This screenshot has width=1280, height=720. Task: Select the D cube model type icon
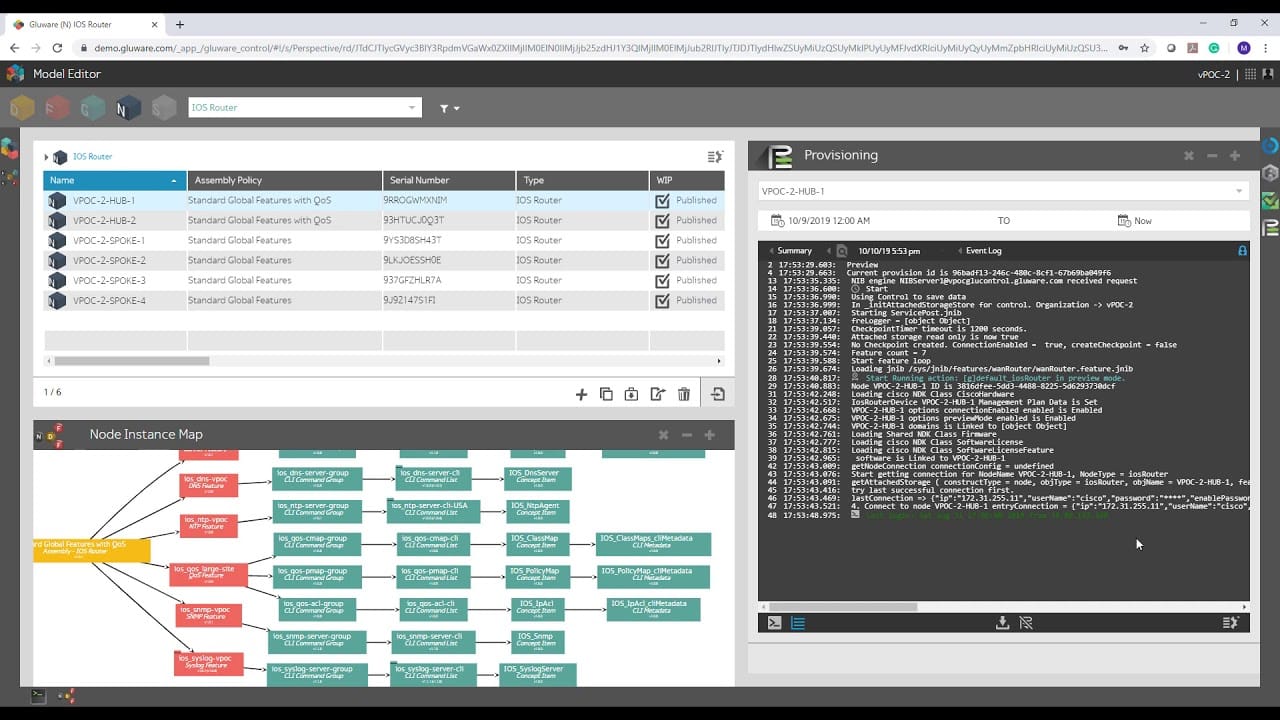pyautogui.click(x=22, y=107)
